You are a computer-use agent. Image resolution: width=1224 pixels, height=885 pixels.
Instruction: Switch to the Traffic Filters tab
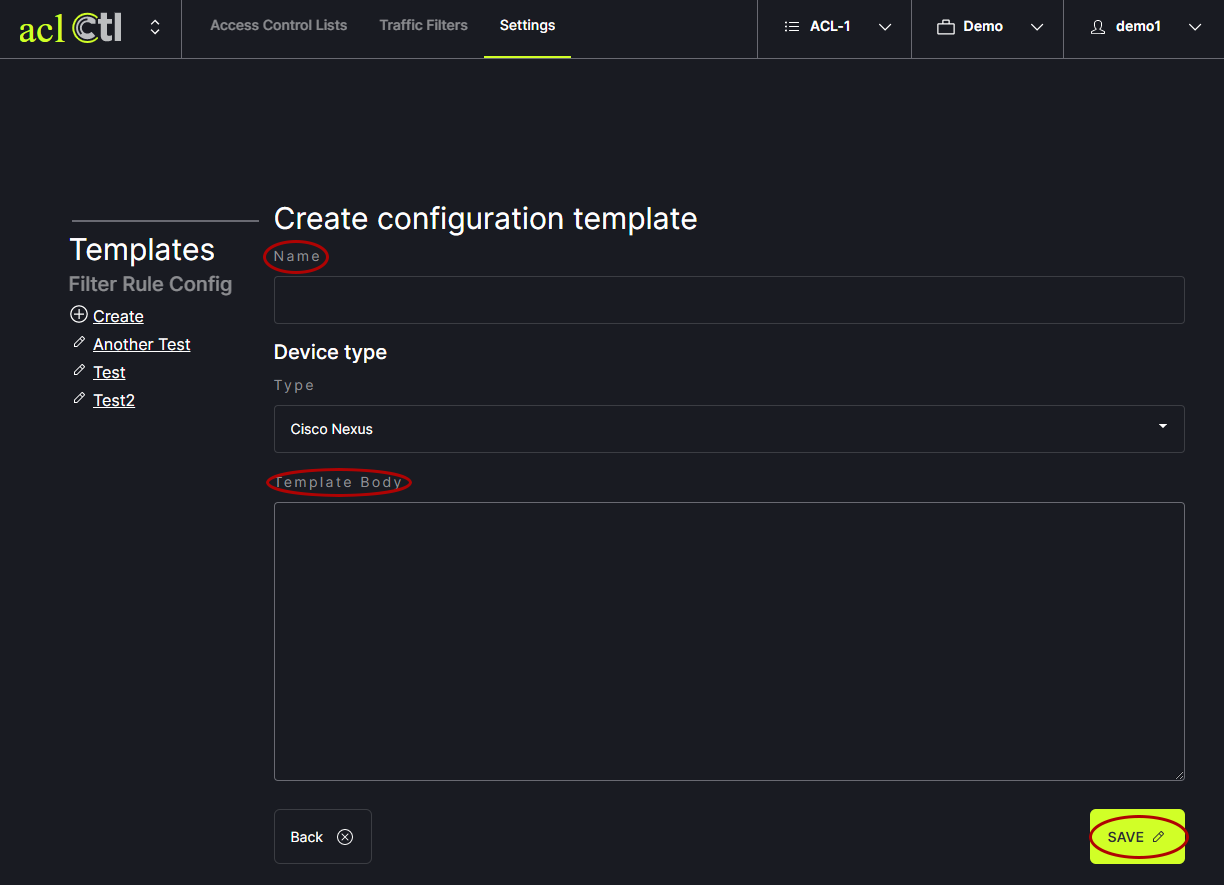click(x=423, y=26)
